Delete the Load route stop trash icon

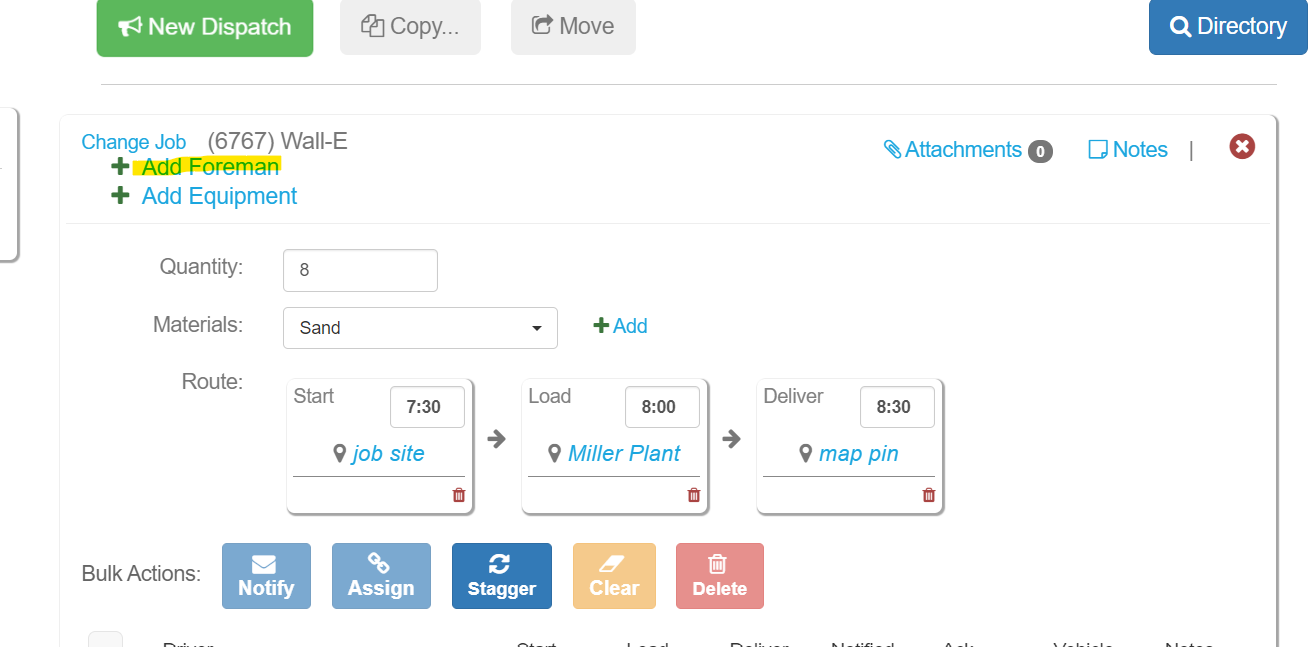(x=694, y=495)
